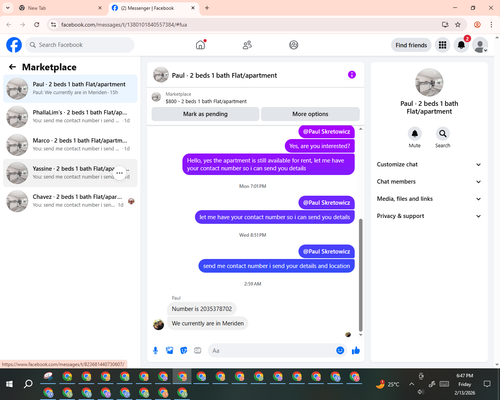Expand Privacy & support section
The image size is (500, 400).
tap(429, 216)
